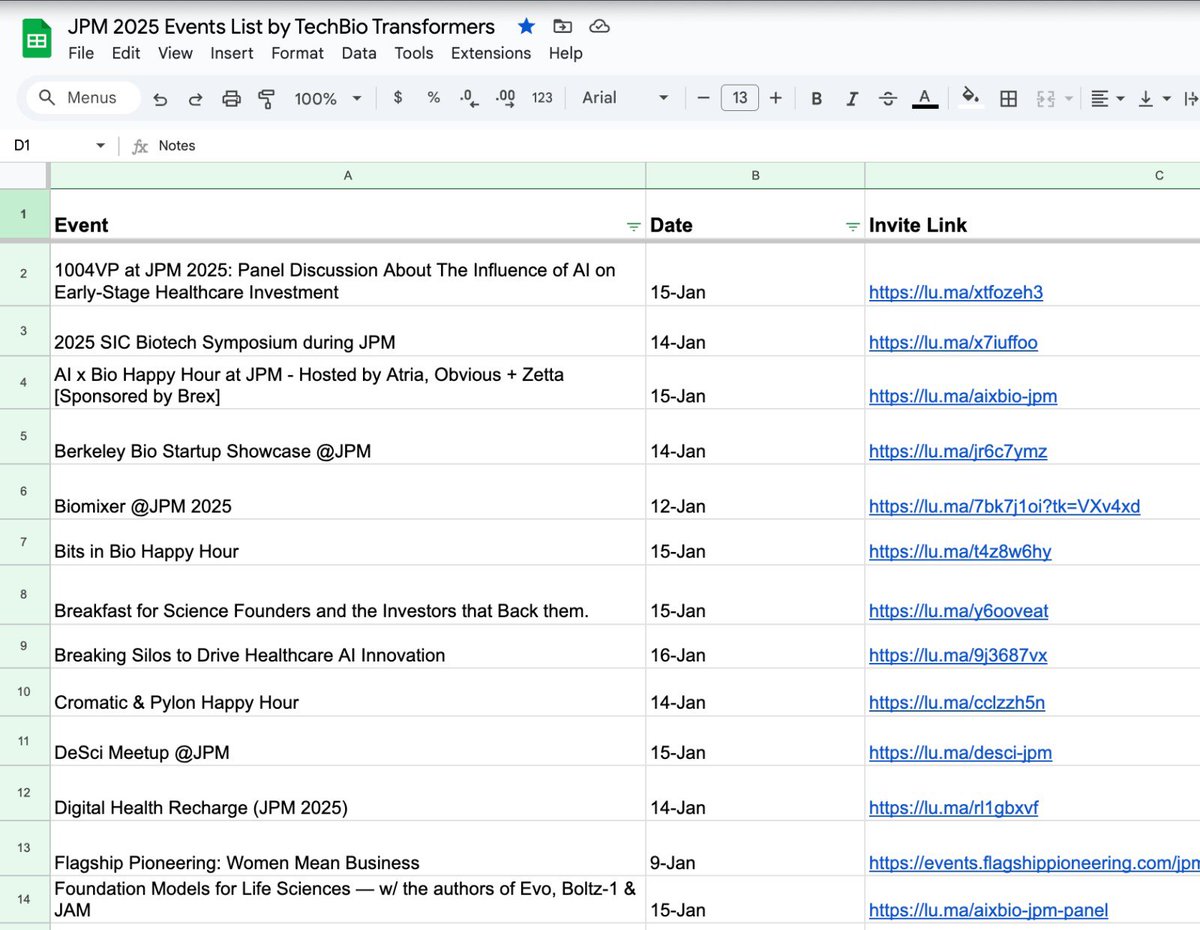Check the cloud save status icon

click(x=599, y=26)
